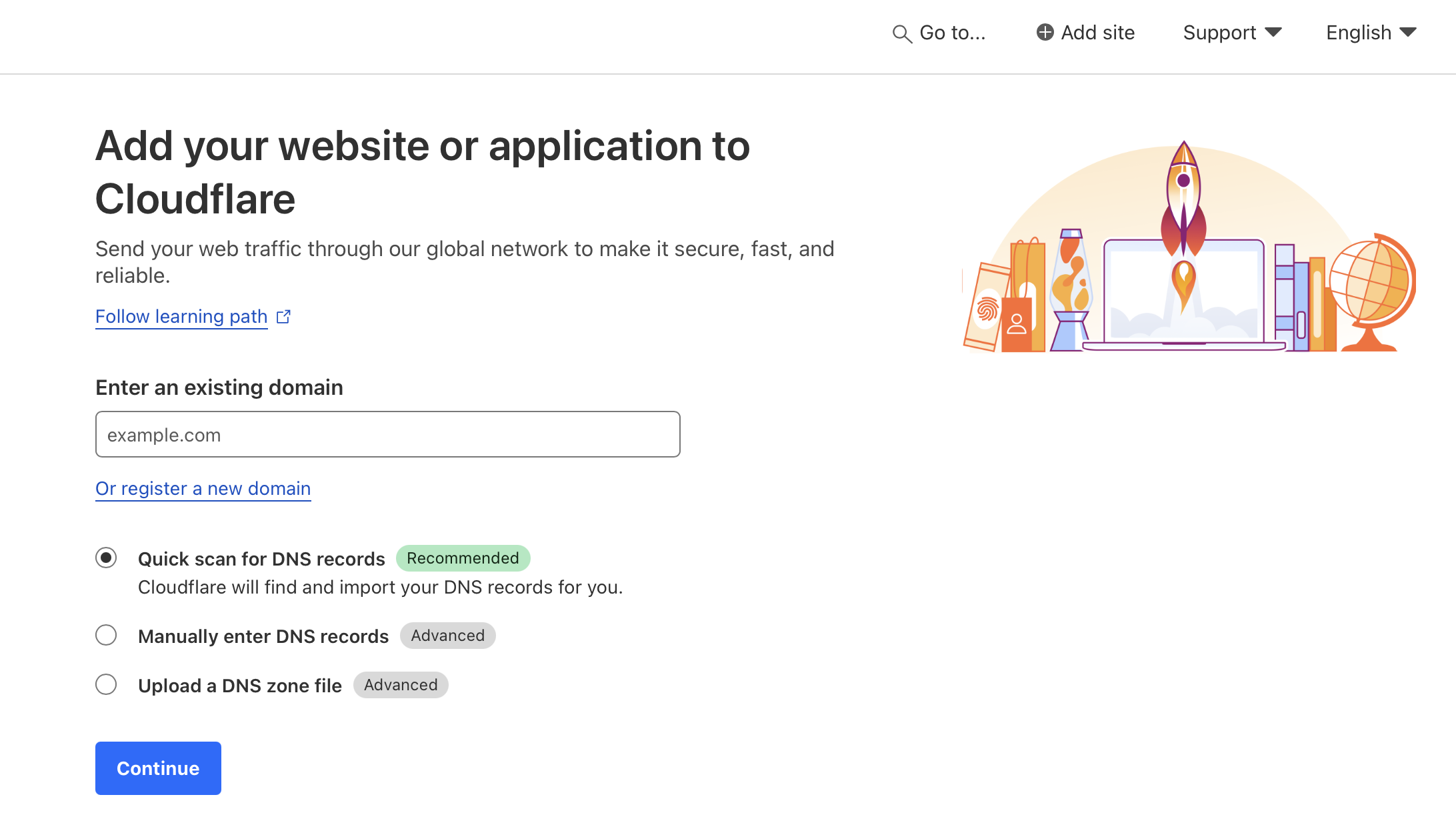Click the Continue button

pos(157,768)
